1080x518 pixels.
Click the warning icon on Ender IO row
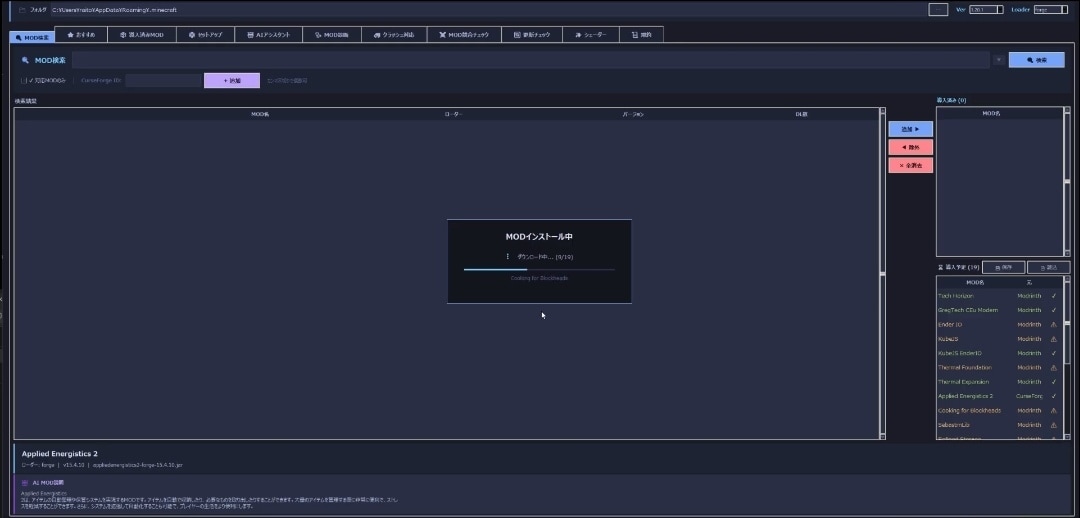pyautogui.click(x=1054, y=324)
